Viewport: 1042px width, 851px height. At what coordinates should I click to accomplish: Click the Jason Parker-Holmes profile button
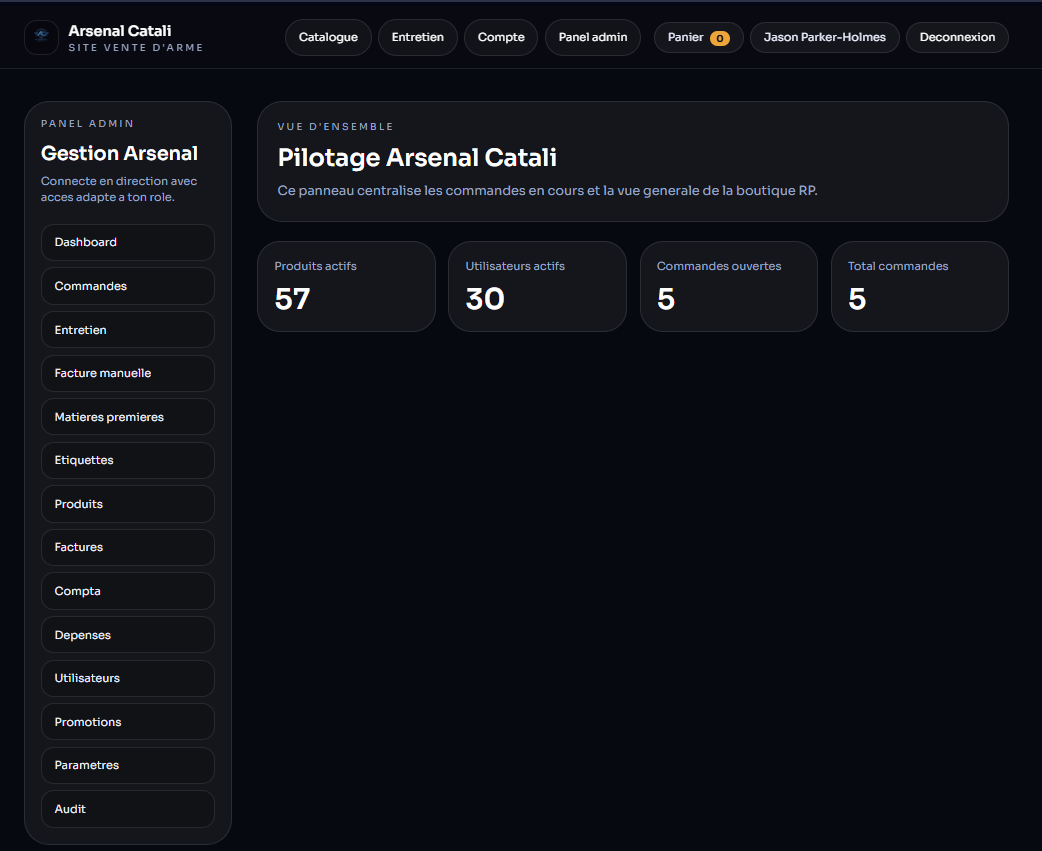[825, 37]
